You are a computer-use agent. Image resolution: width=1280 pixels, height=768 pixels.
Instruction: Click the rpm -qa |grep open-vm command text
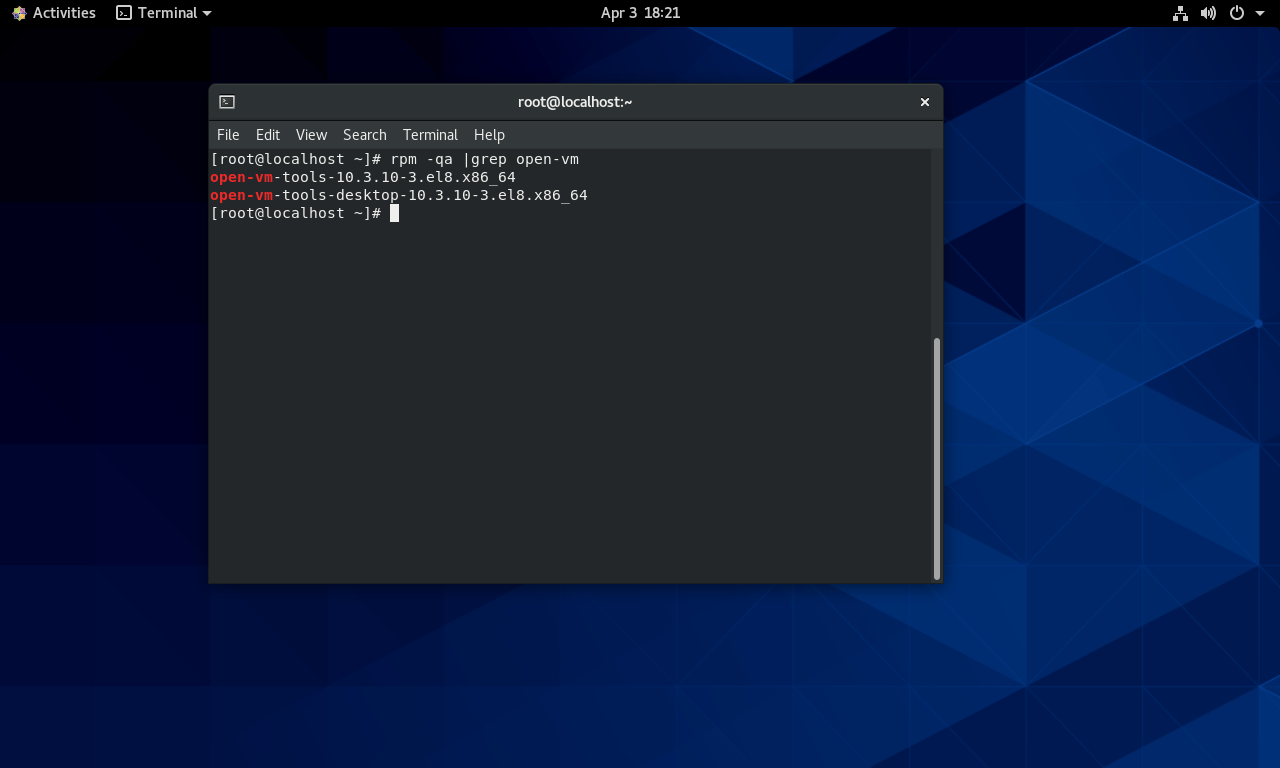tap(485, 159)
